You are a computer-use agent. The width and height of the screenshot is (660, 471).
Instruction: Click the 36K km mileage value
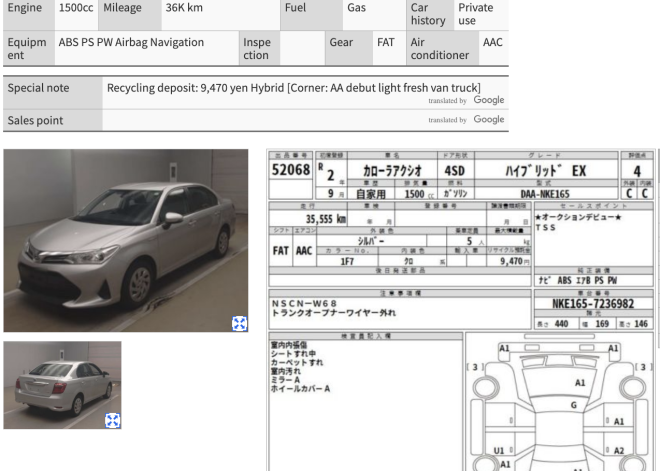point(184,7)
